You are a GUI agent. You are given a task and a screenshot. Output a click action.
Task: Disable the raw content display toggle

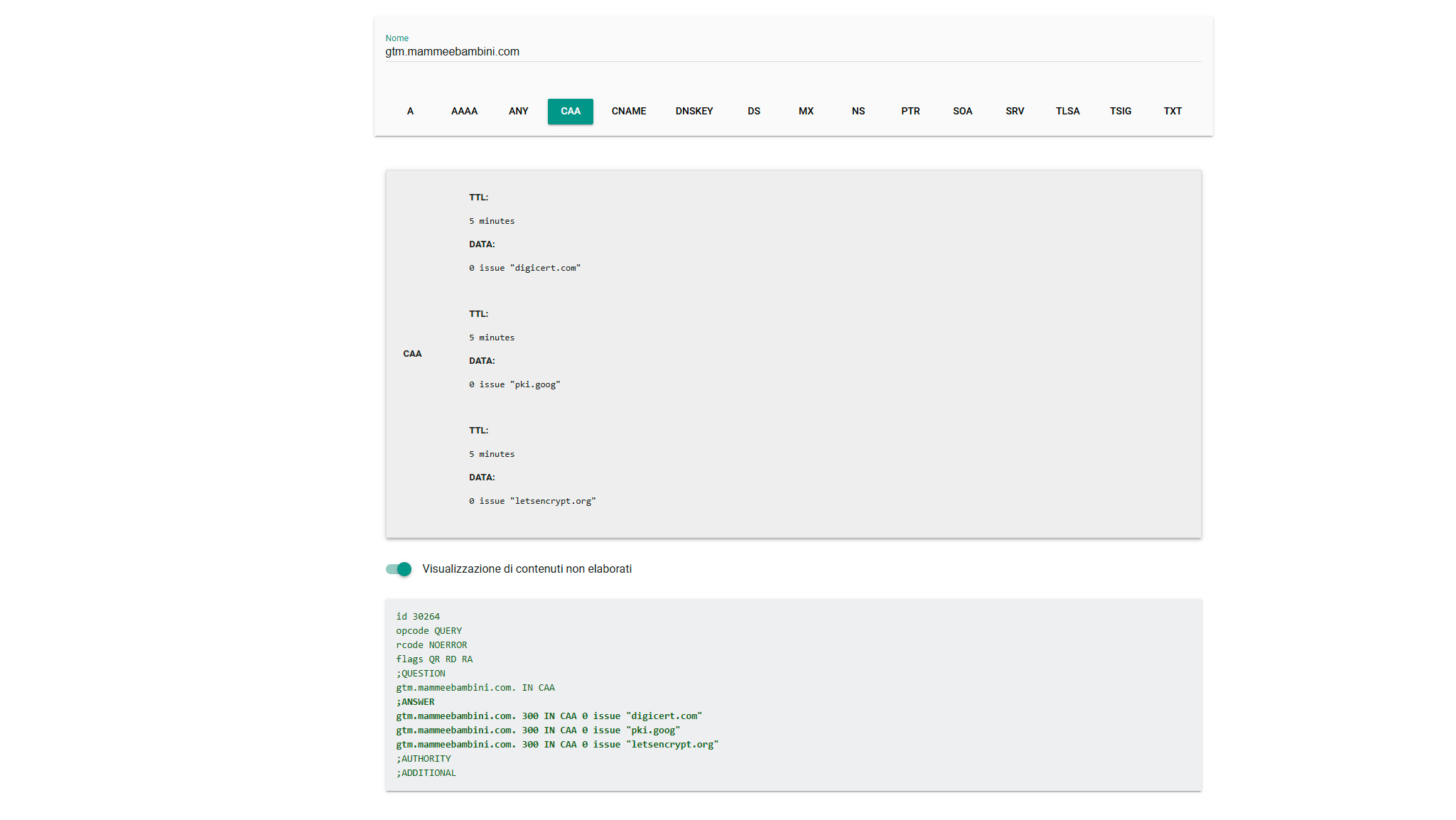coord(399,569)
